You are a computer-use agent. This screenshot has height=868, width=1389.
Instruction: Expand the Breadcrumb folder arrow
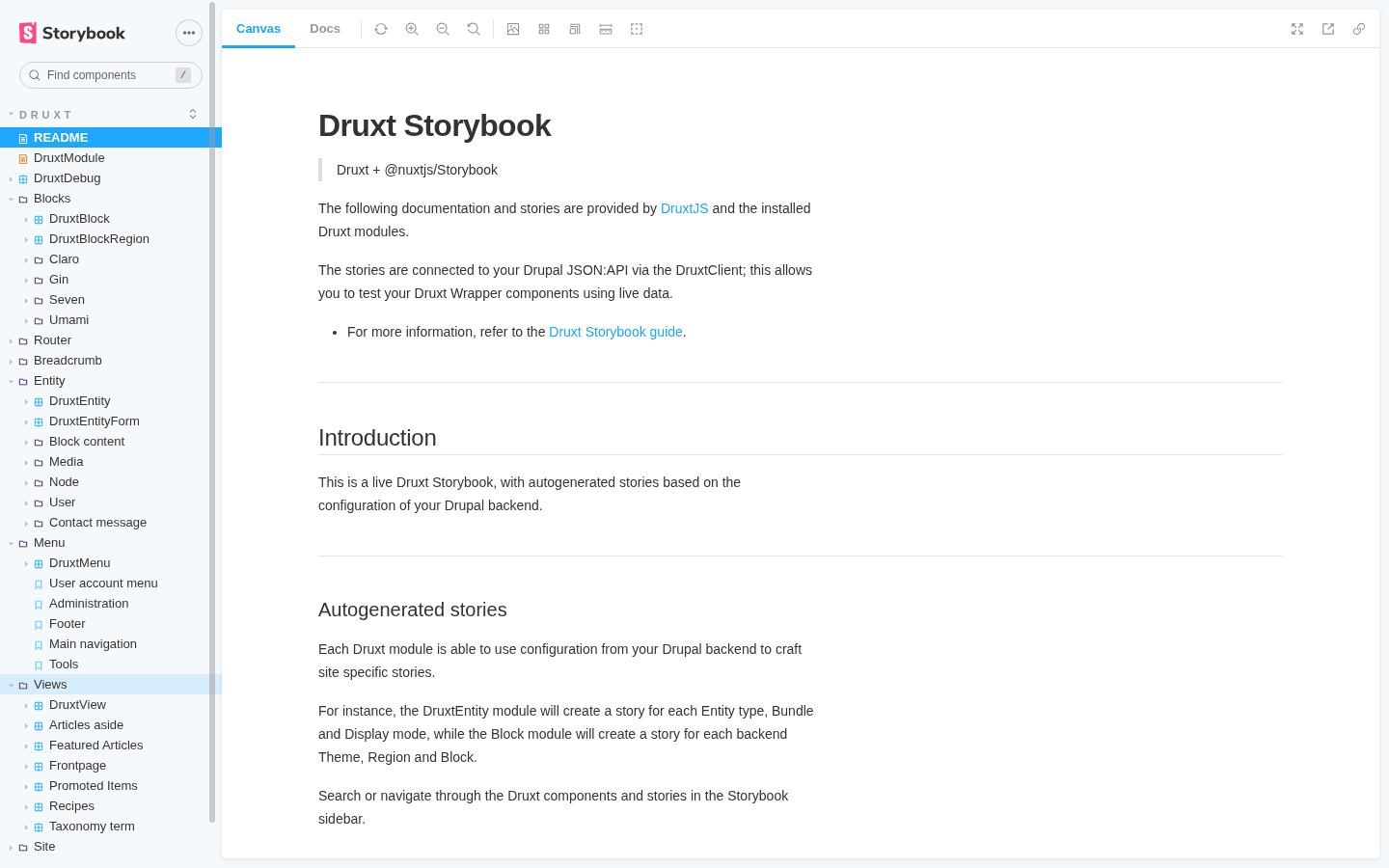click(11, 362)
